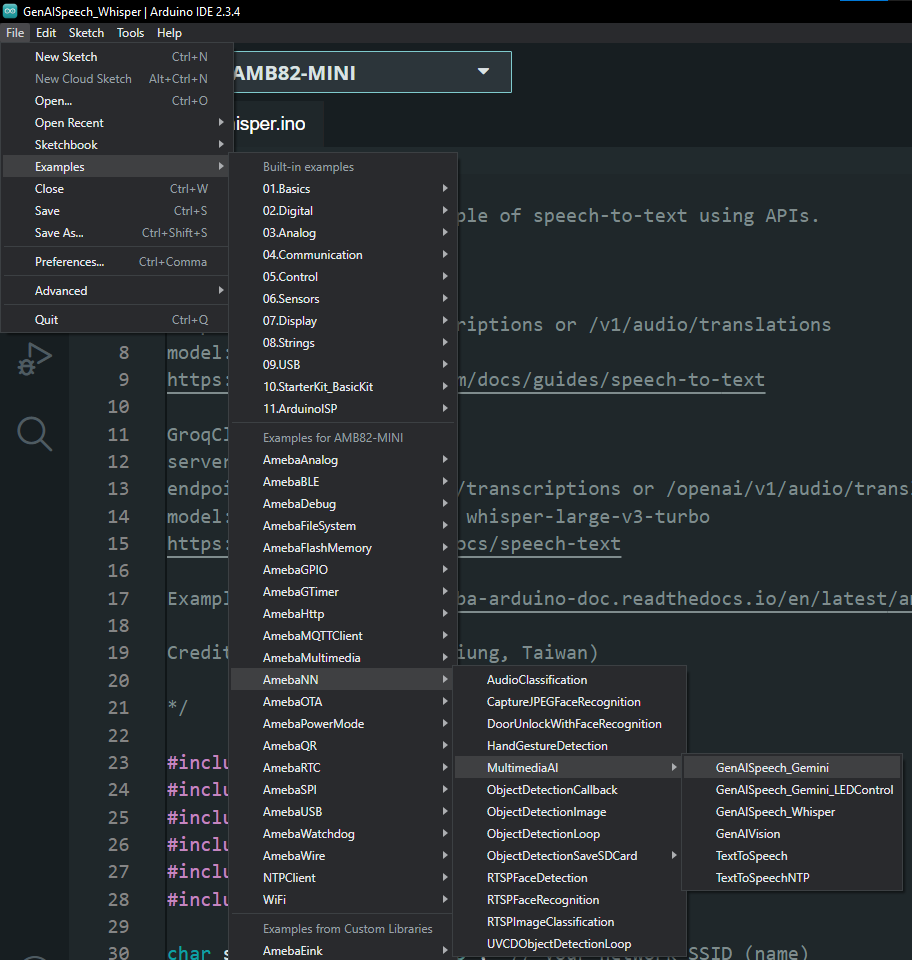Expand 08.Strings examples submenu
The image size is (912, 960).
coord(343,343)
